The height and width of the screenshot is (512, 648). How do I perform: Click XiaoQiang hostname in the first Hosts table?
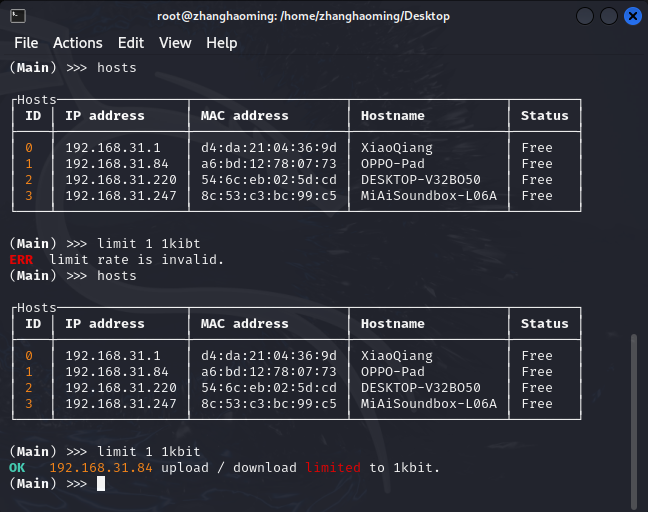[397, 148]
